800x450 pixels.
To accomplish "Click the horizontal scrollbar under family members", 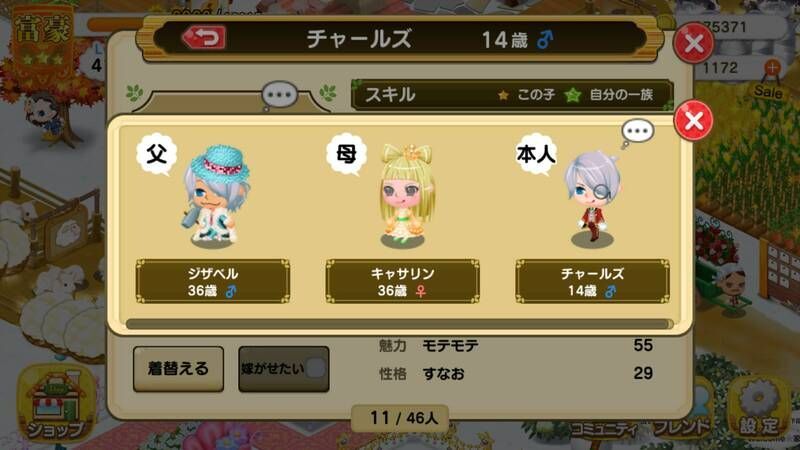I will 399,324.
